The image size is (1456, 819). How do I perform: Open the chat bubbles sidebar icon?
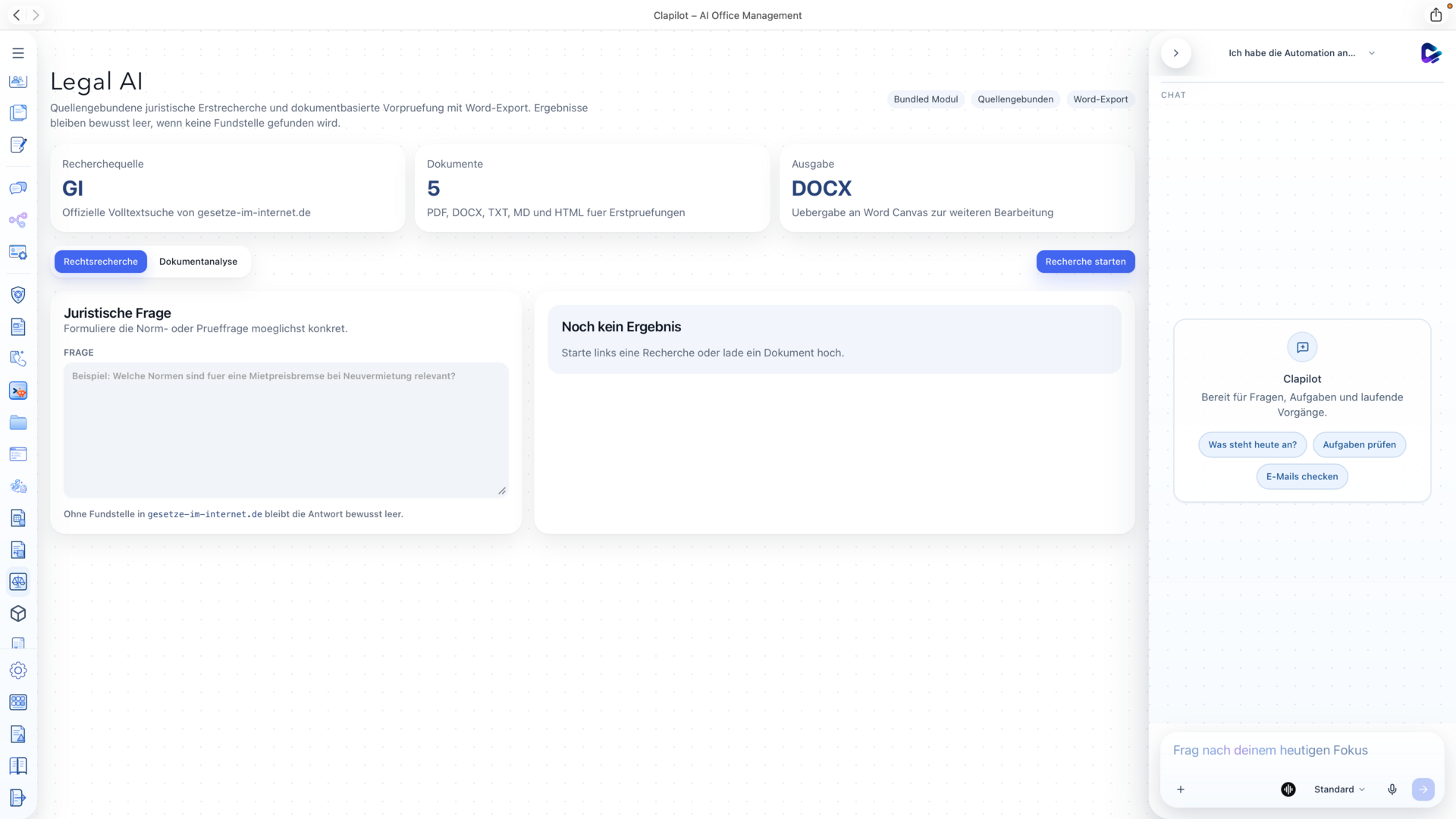click(x=18, y=188)
